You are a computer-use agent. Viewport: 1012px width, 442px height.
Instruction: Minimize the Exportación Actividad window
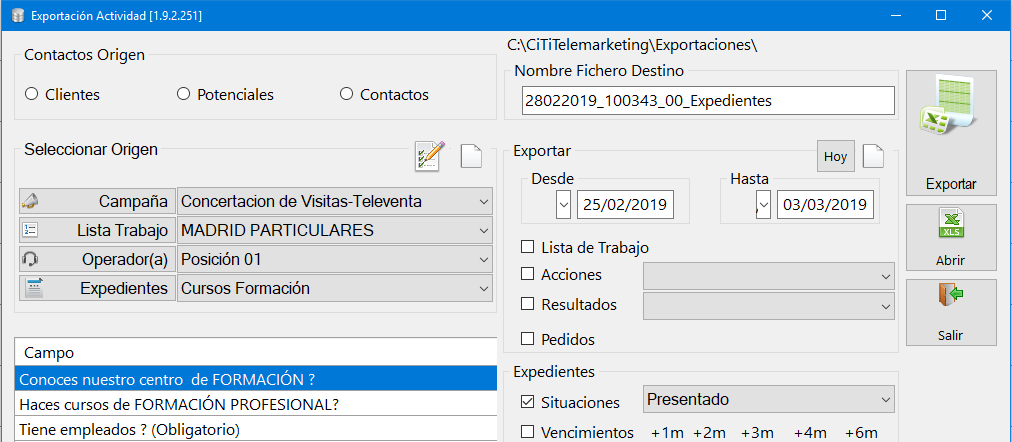896,15
